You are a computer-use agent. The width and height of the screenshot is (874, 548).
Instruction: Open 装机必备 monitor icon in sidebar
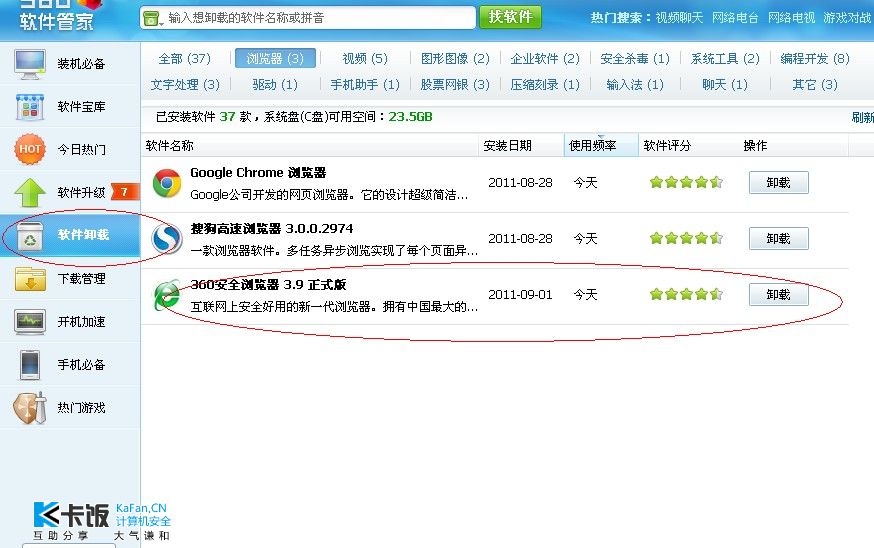pyautogui.click(x=30, y=64)
